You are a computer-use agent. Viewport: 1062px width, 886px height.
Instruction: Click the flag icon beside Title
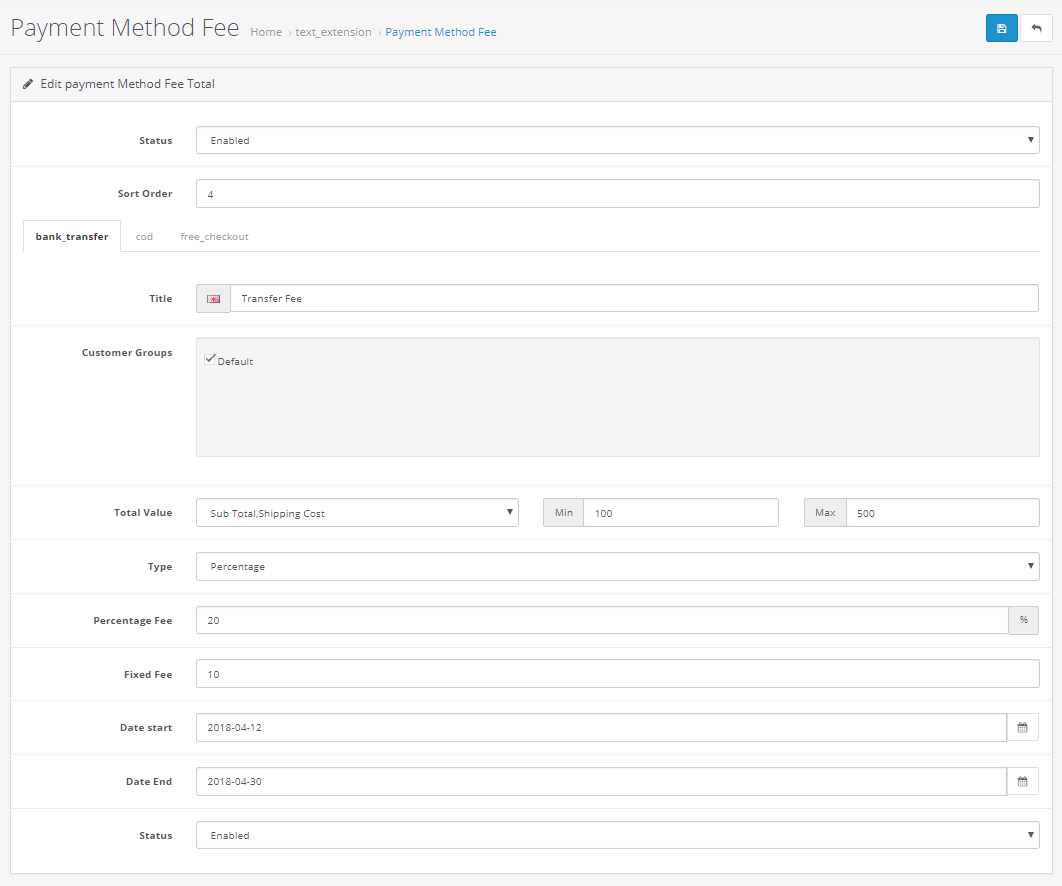tap(213, 299)
